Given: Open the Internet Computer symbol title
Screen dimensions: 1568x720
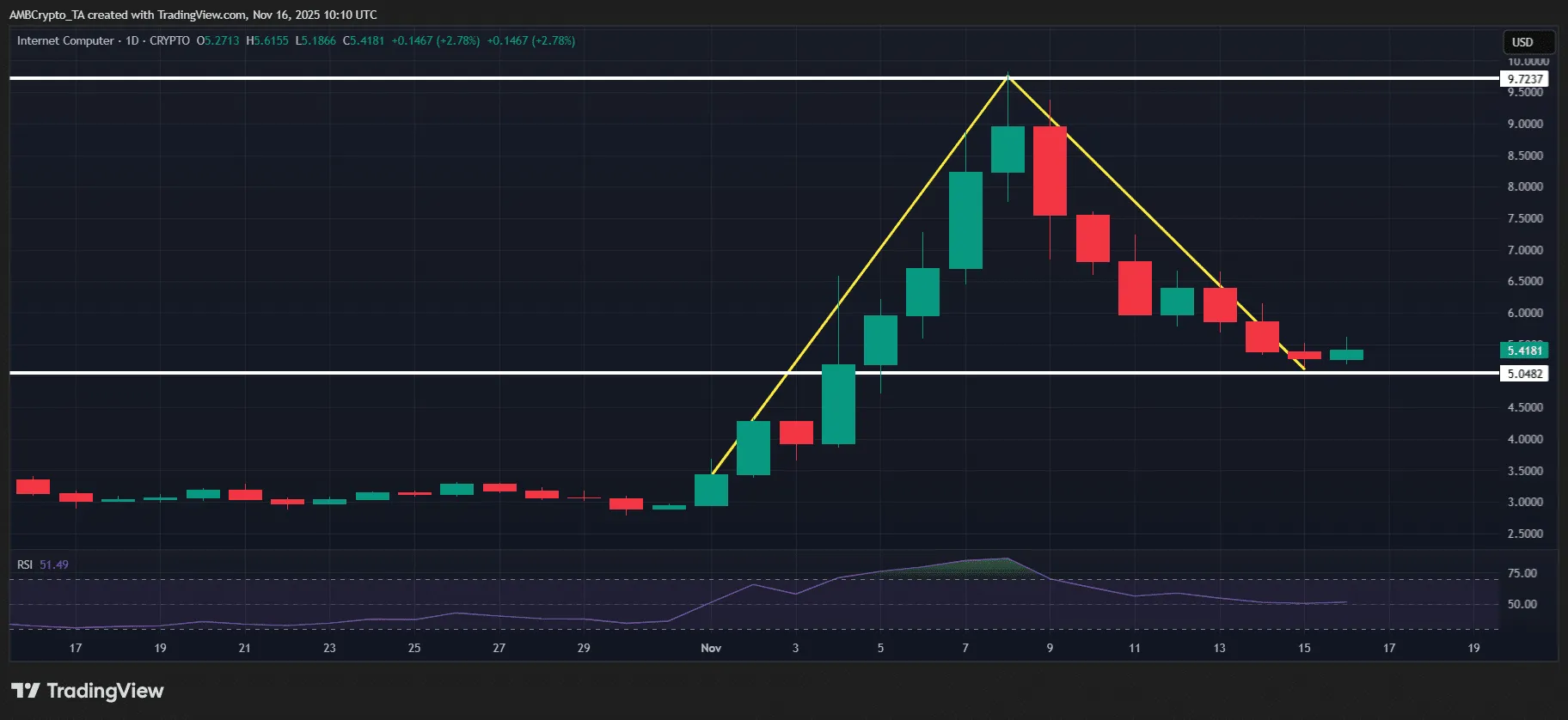Looking at the screenshot, I should click(x=65, y=40).
